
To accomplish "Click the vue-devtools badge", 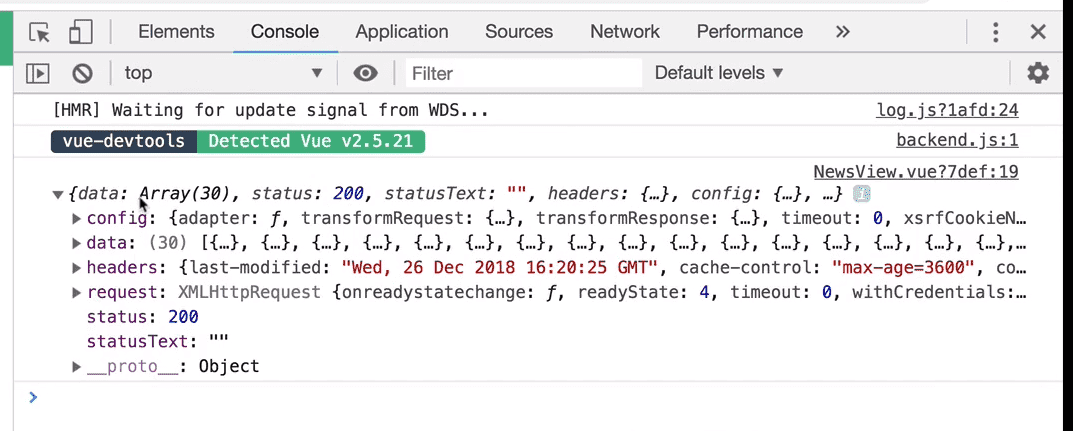I will [x=124, y=142].
